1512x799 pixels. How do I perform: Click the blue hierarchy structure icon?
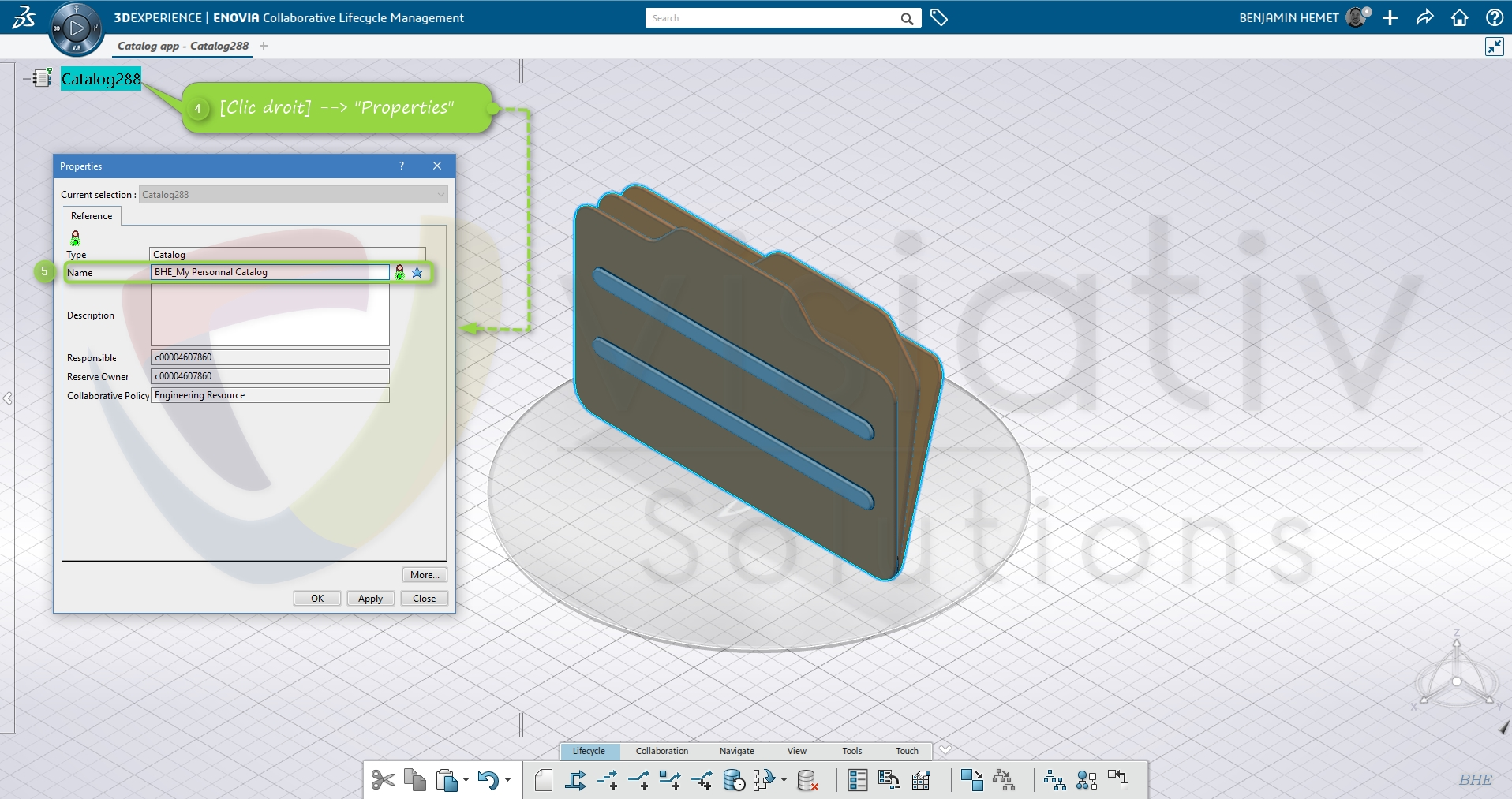(x=1054, y=781)
